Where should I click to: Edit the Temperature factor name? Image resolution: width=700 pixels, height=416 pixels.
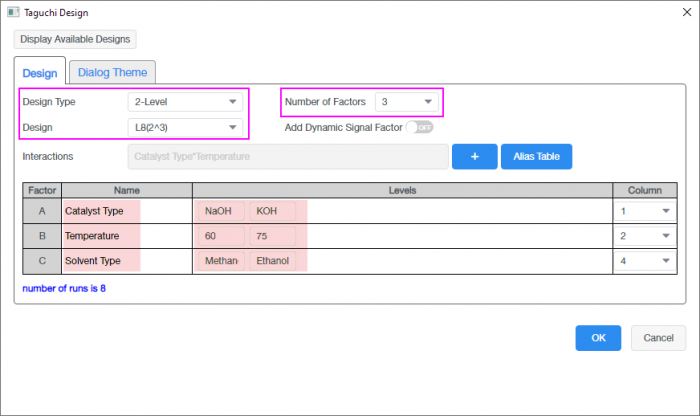[x=127, y=236]
